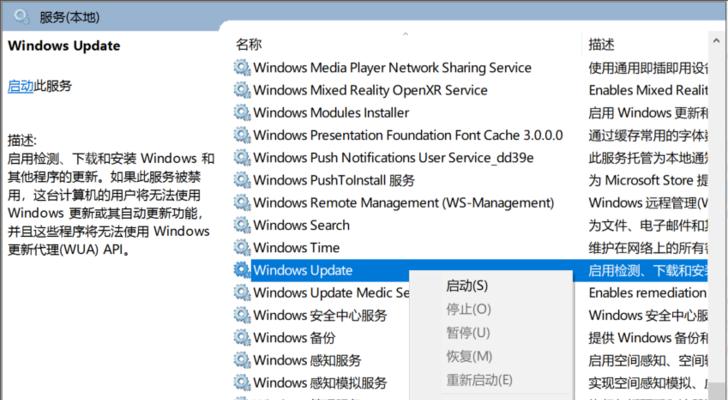Screen dimensions: 728x400
Task: Click gear icon beside Windows PushToInstall 服务
Action: (x=242, y=180)
